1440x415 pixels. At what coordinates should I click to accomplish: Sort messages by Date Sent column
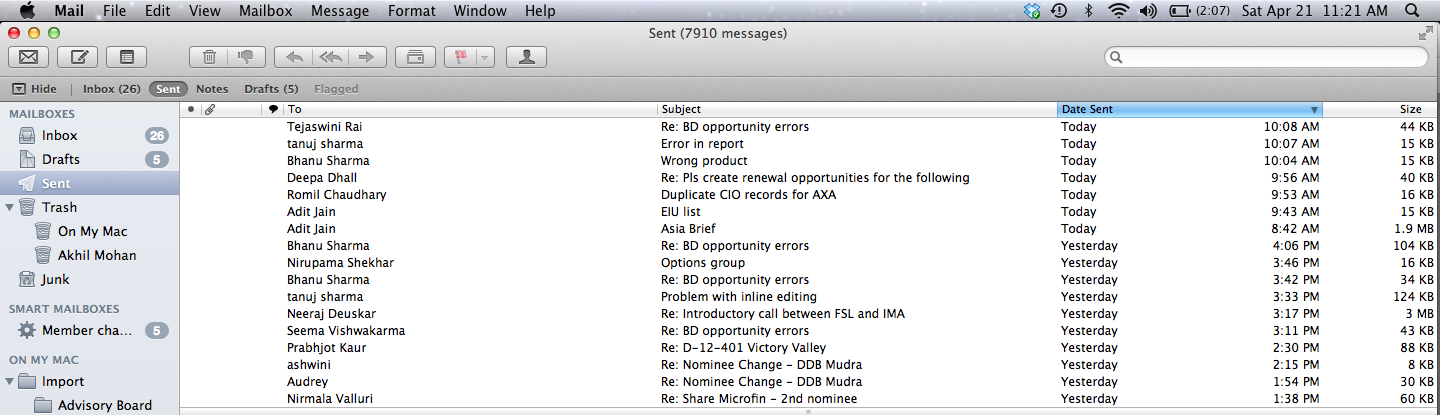click(x=1188, y=109)
